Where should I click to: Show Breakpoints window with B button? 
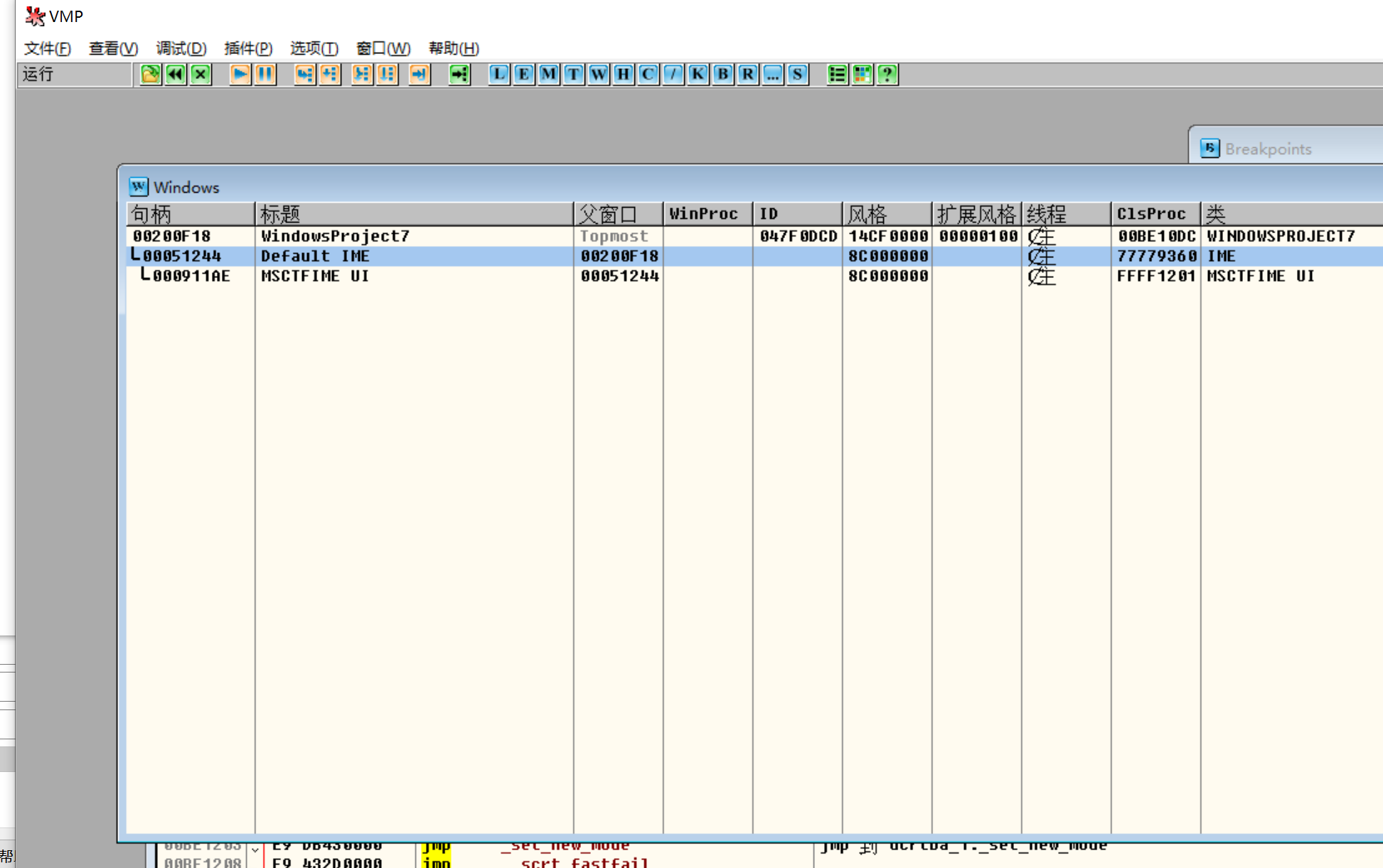click(x=723, y=74)
